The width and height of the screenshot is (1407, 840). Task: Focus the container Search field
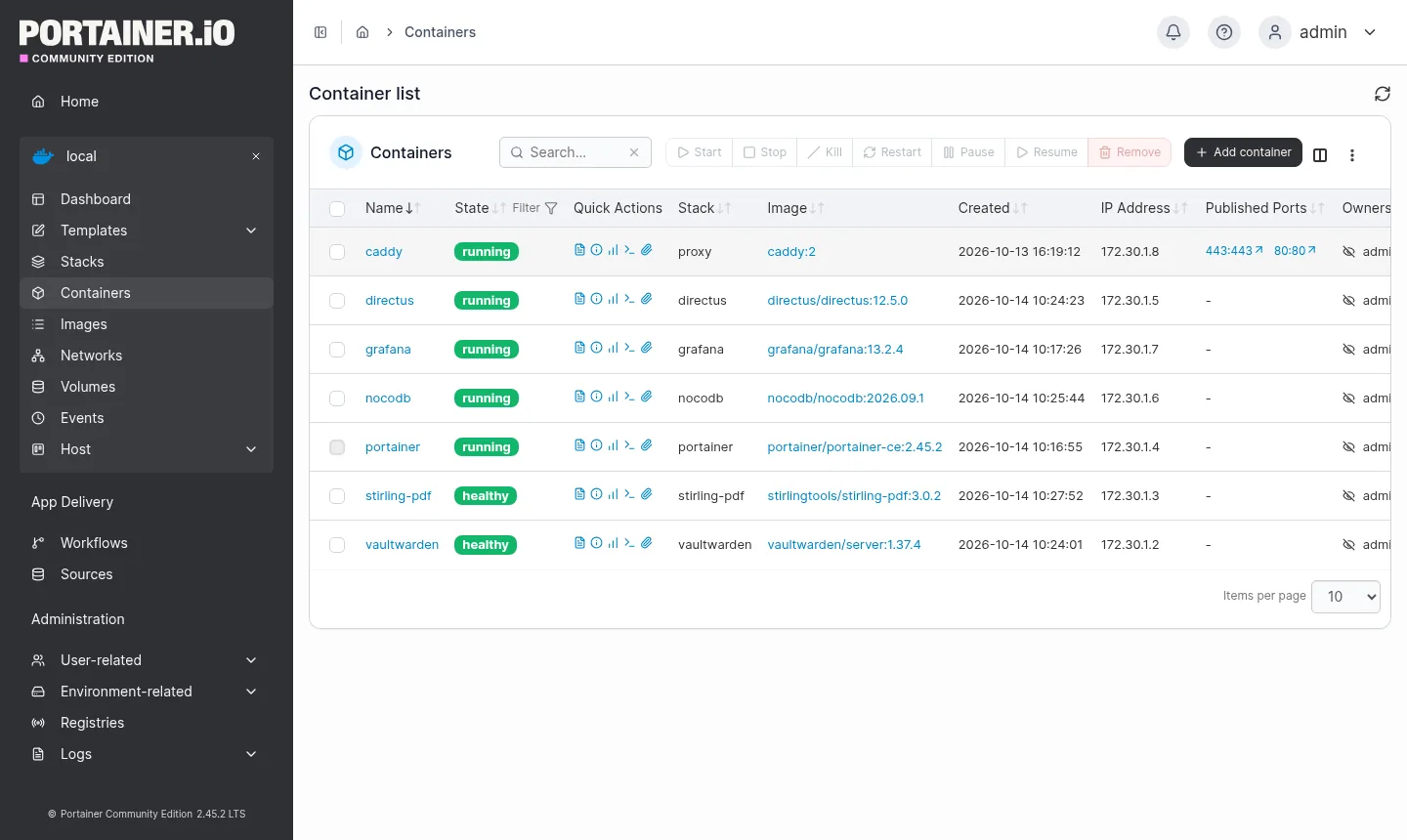click(x=576, y=152)
